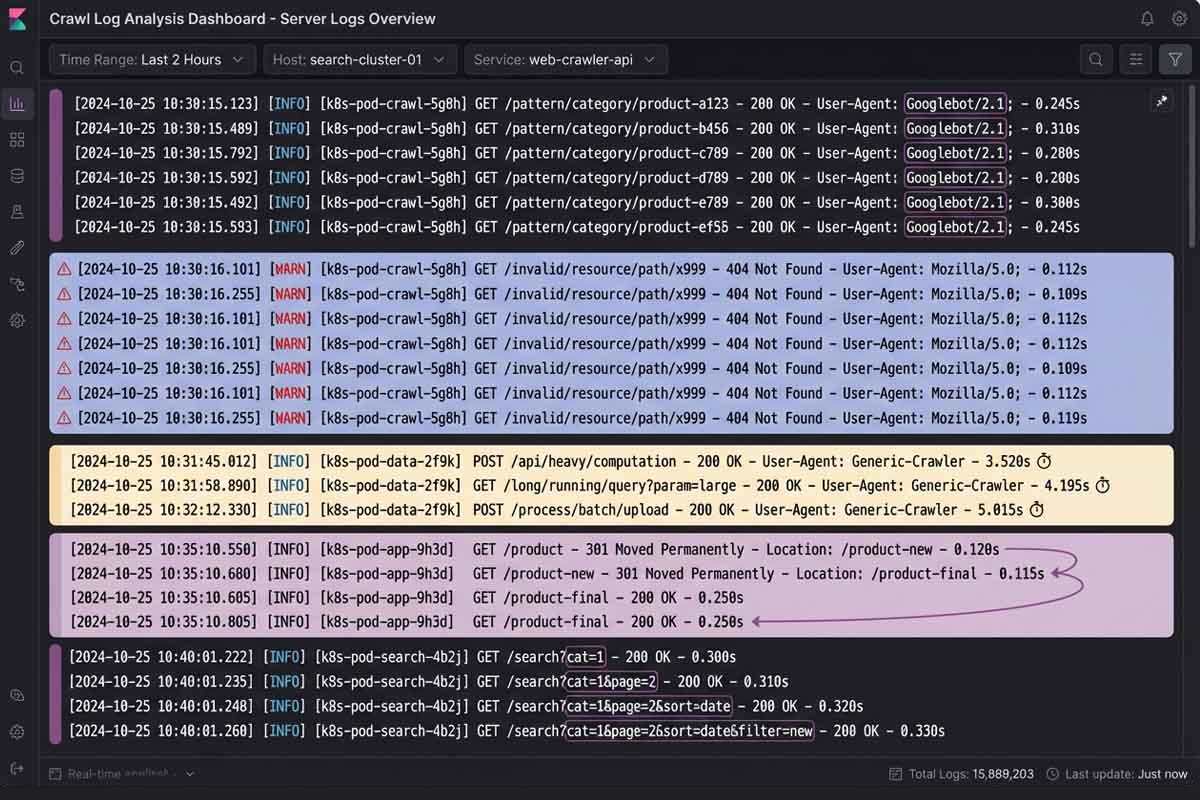Expand the Time Range Last 2 Hours dropdown

[151, 60]
